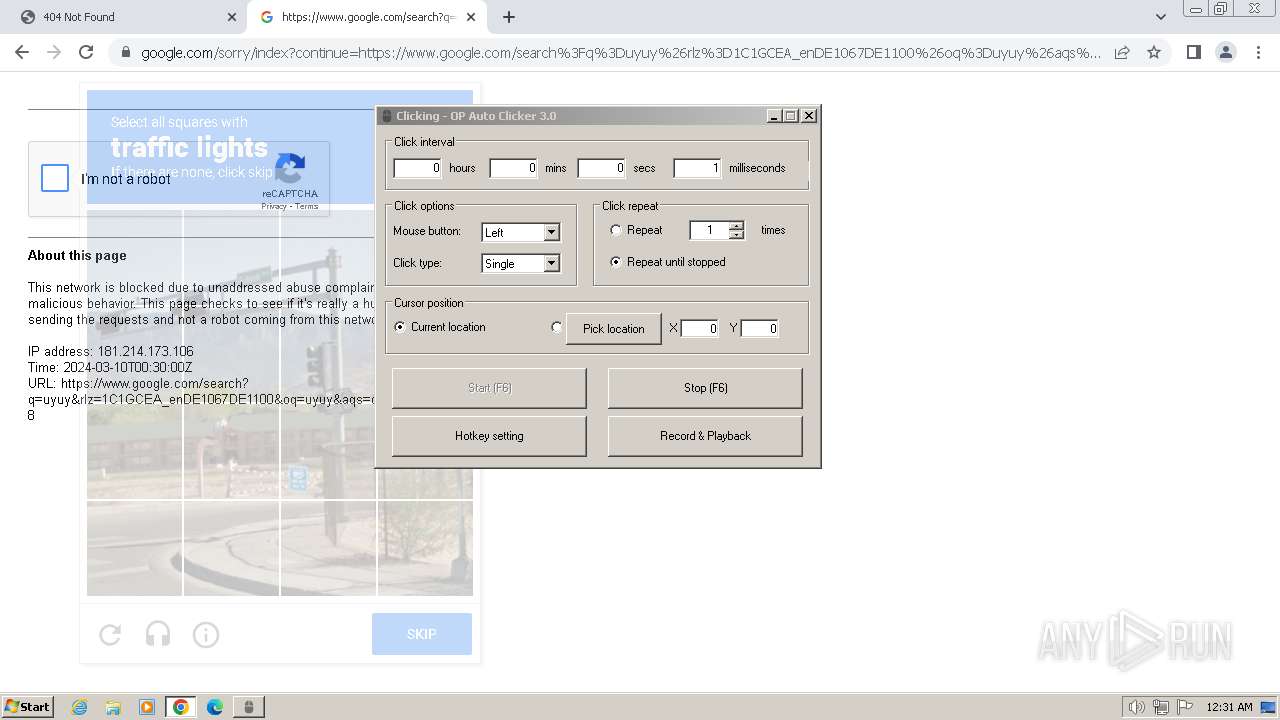Open the Mouse button dropdown

coord(521,232)
